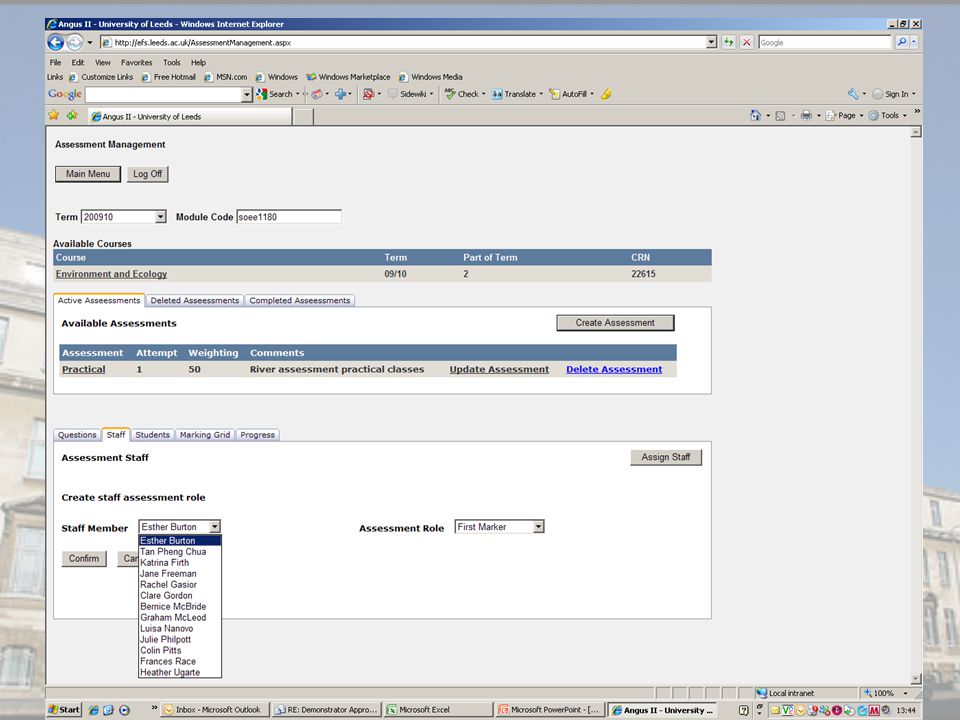Open the Favorites menu
The height and width of the screenshot is (720, 960).
click(x=137, y=62)
